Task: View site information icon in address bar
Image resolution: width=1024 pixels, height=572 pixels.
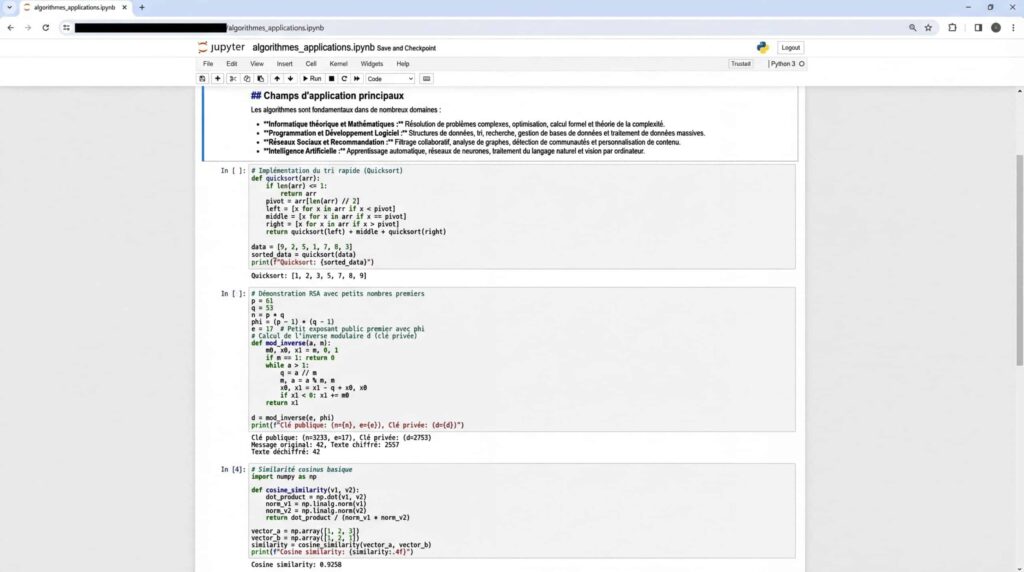Action: pos(66,28)
